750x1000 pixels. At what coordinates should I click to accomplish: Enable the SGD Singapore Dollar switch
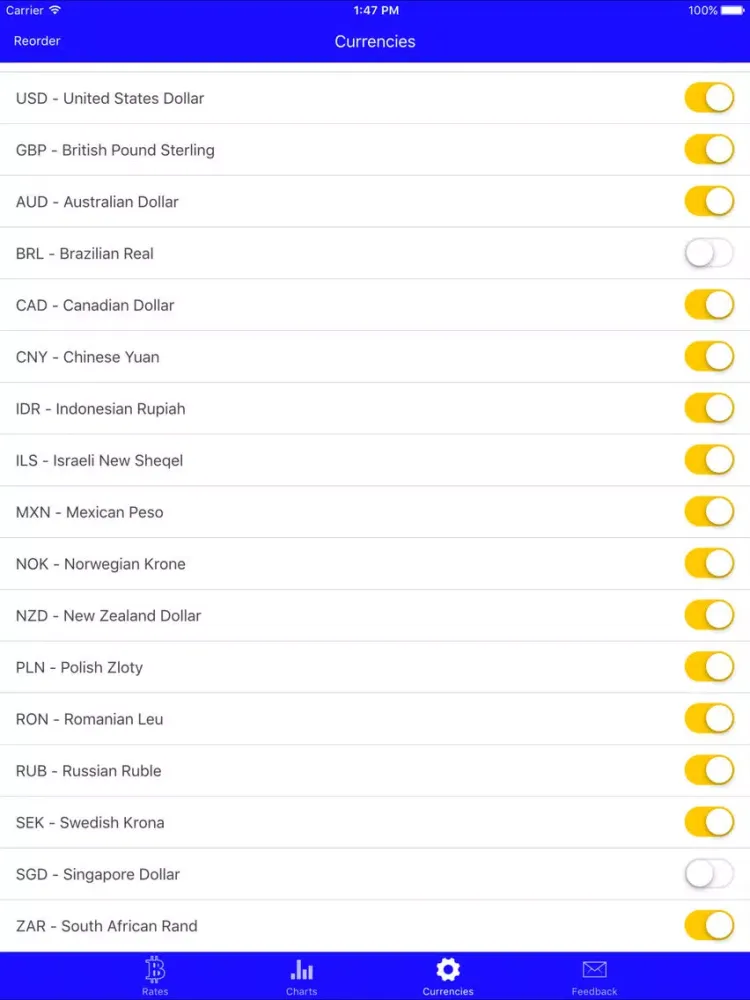coord(709,874)
